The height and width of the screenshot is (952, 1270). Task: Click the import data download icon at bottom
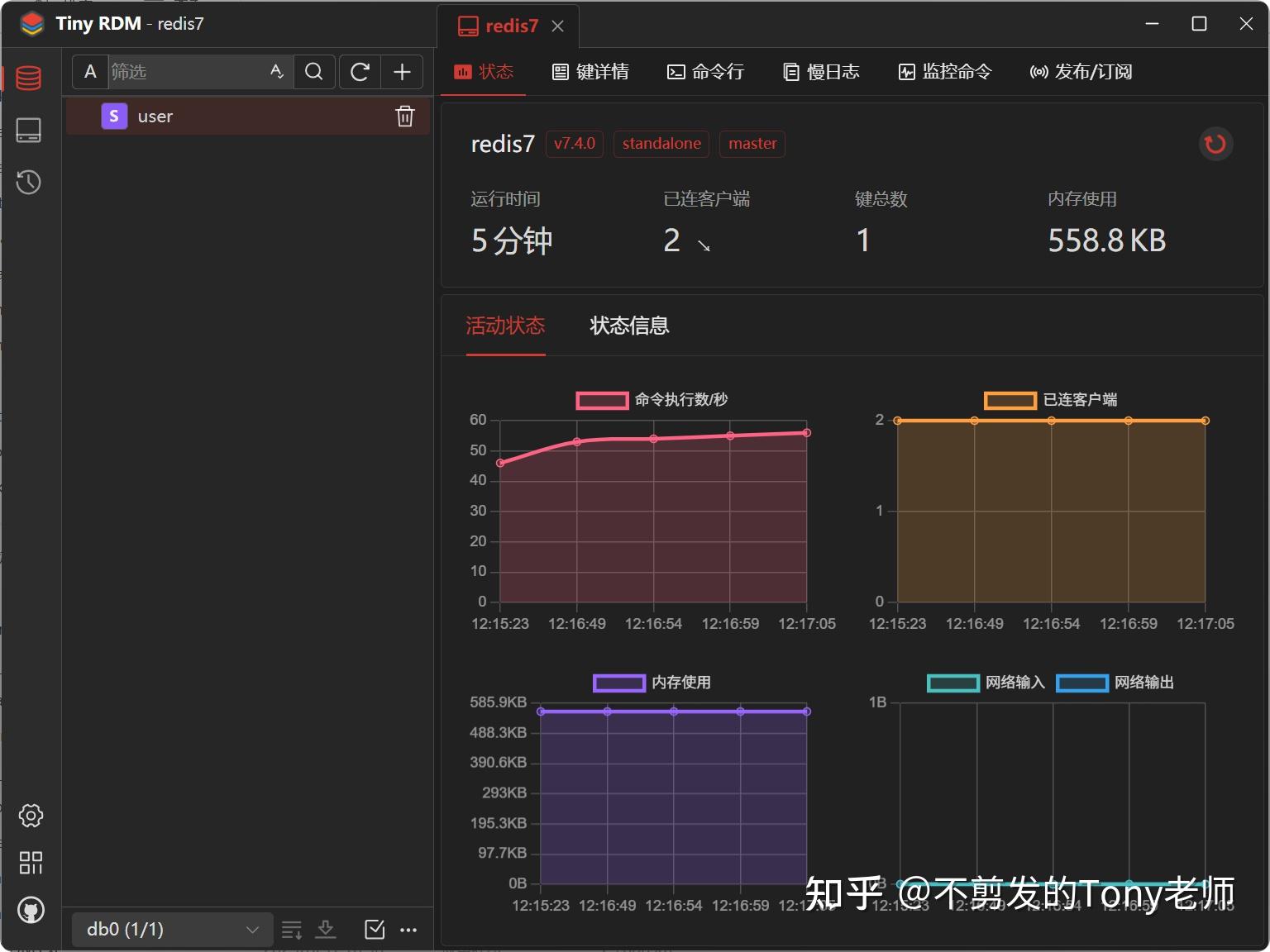[x=326, y=929]
